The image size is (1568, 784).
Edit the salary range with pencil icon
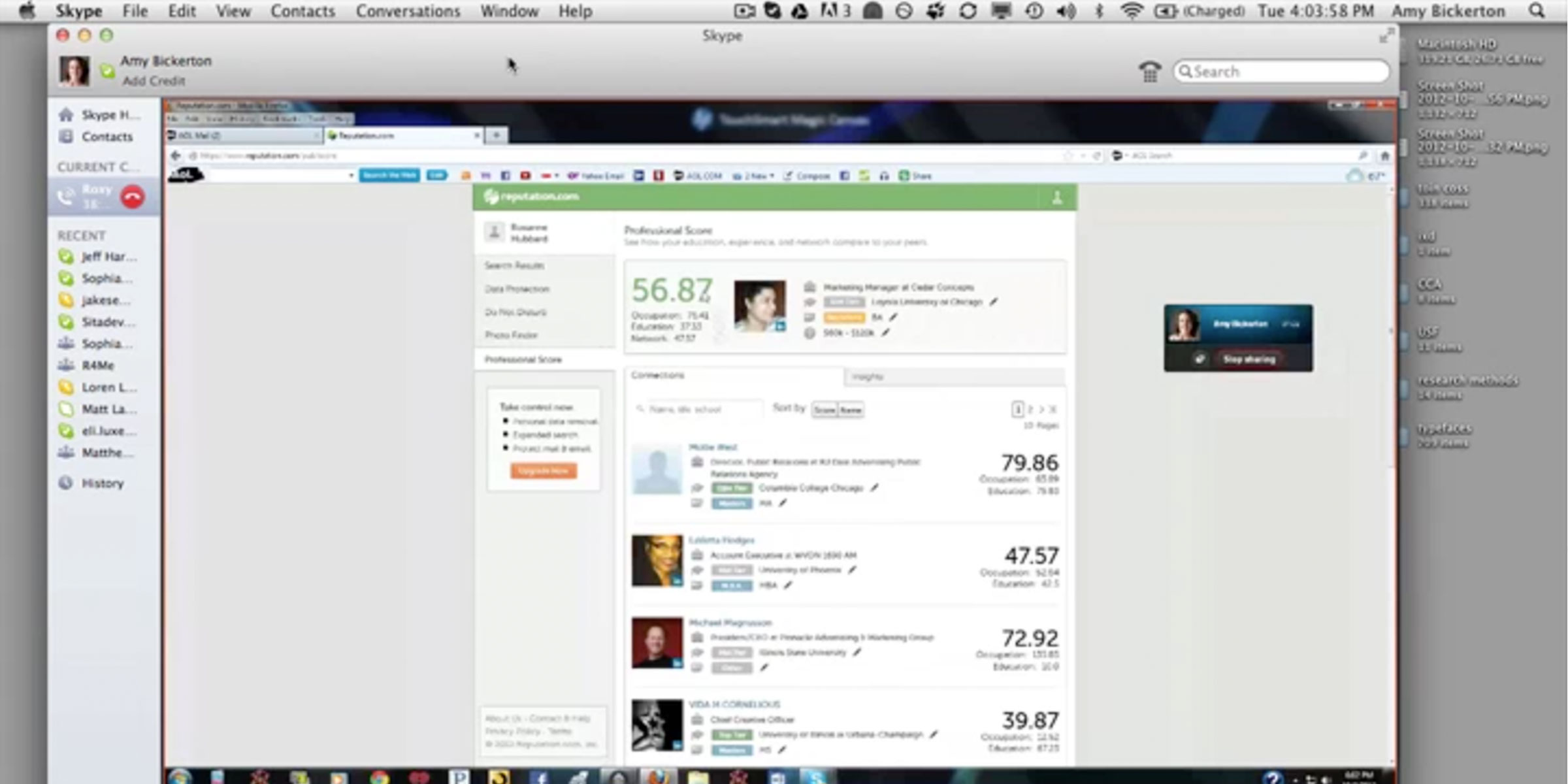(885, 333)
